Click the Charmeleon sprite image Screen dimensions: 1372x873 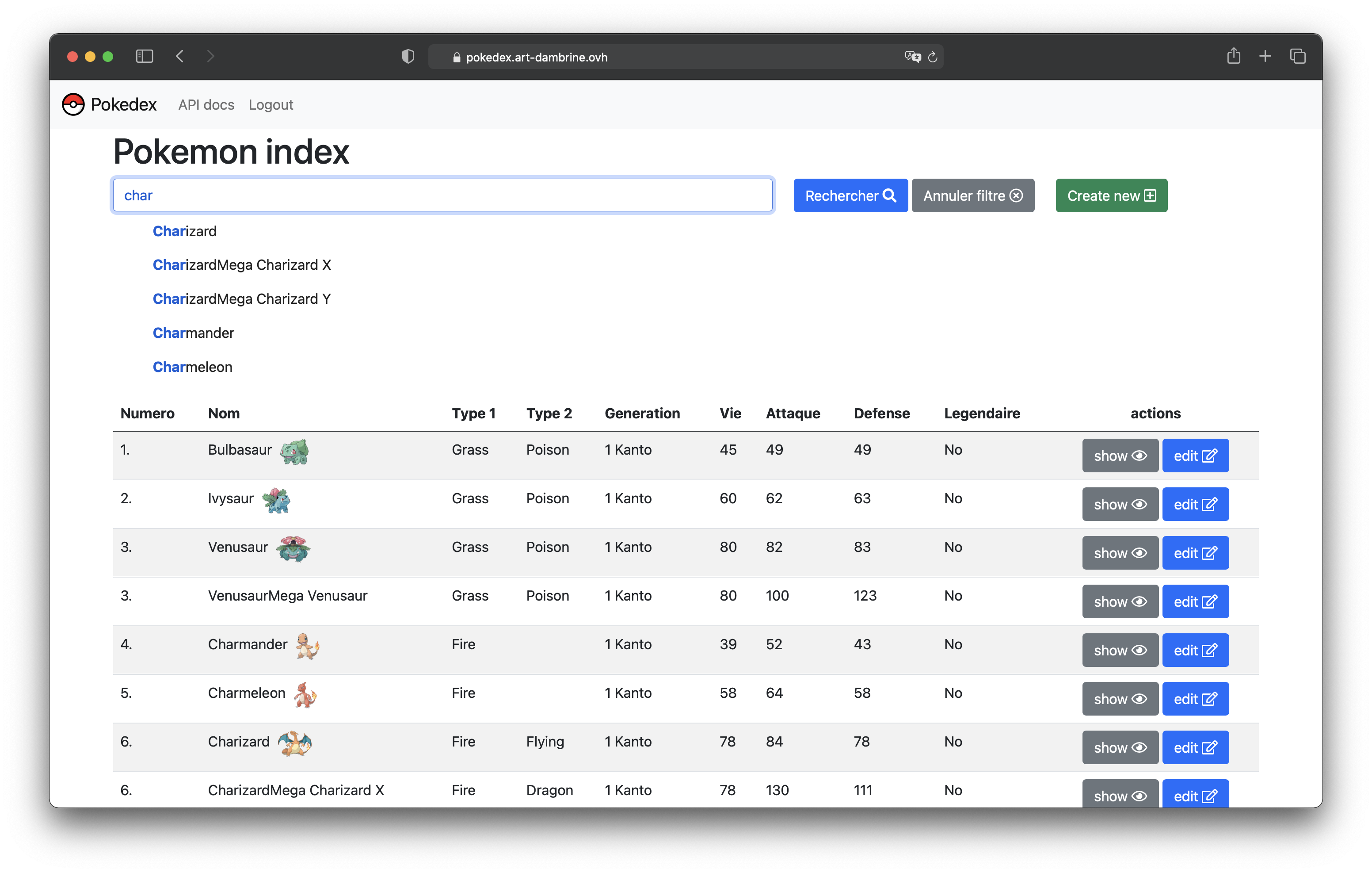point(305,694)
